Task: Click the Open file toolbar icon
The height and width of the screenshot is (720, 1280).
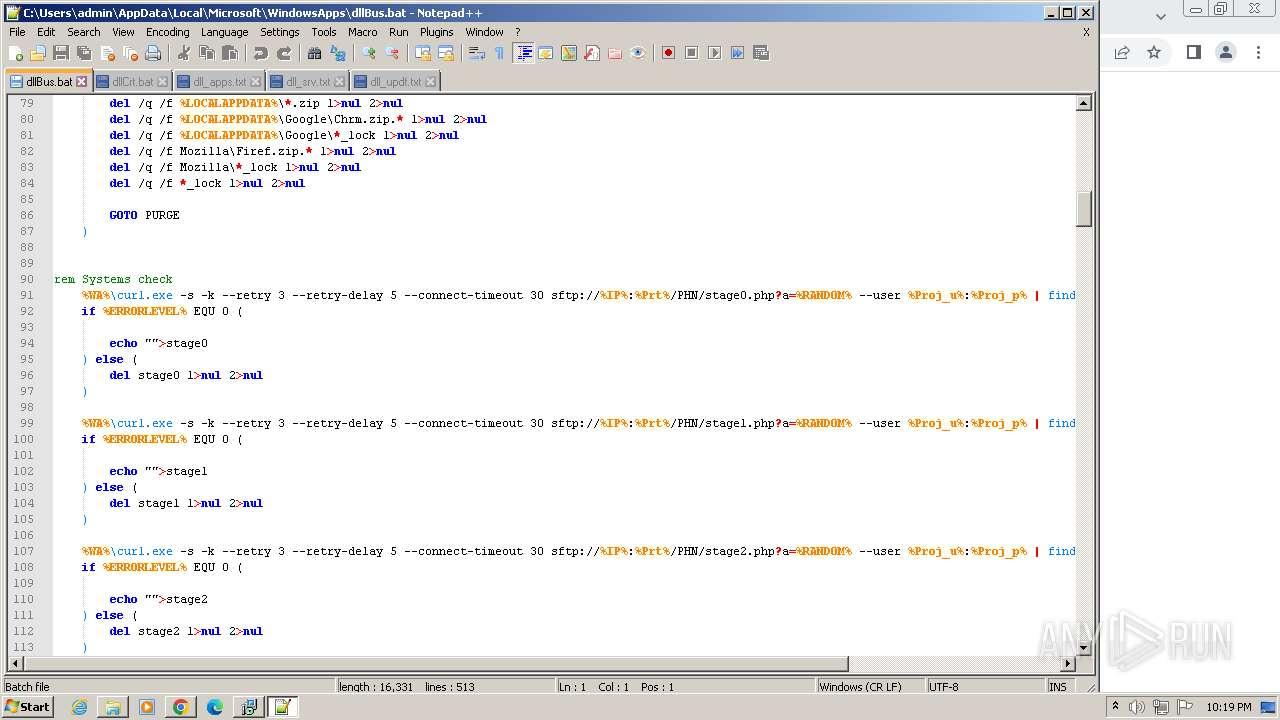Action: (x=38, y=53)
